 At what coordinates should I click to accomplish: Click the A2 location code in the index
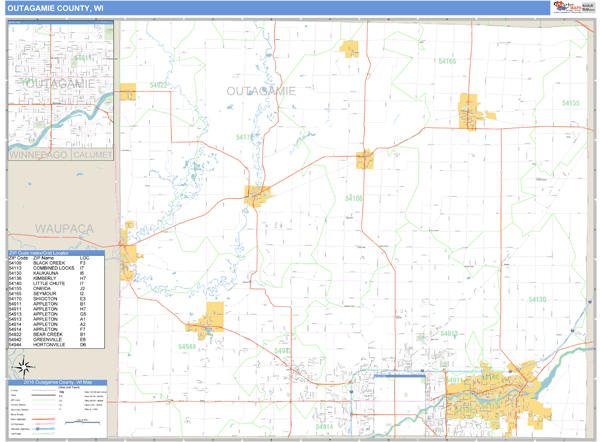click(83, 324)
